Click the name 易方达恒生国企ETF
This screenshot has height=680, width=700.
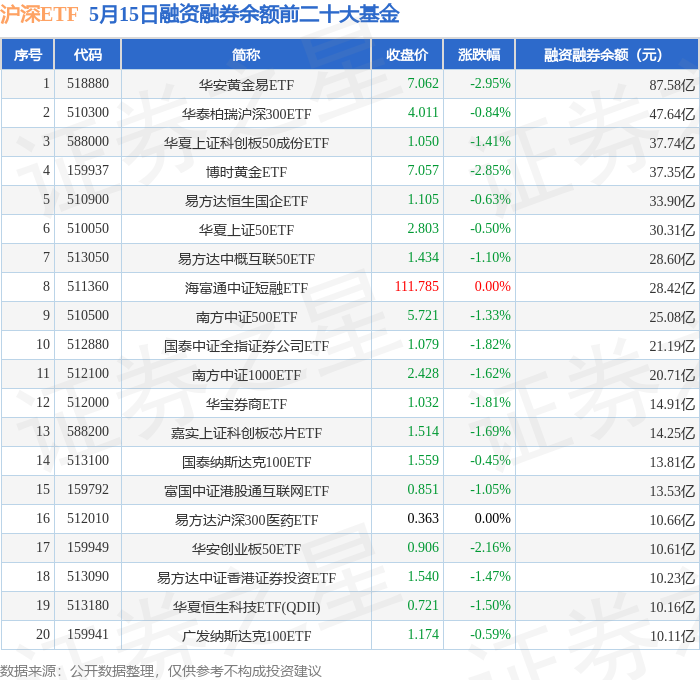tap(246, 201)
